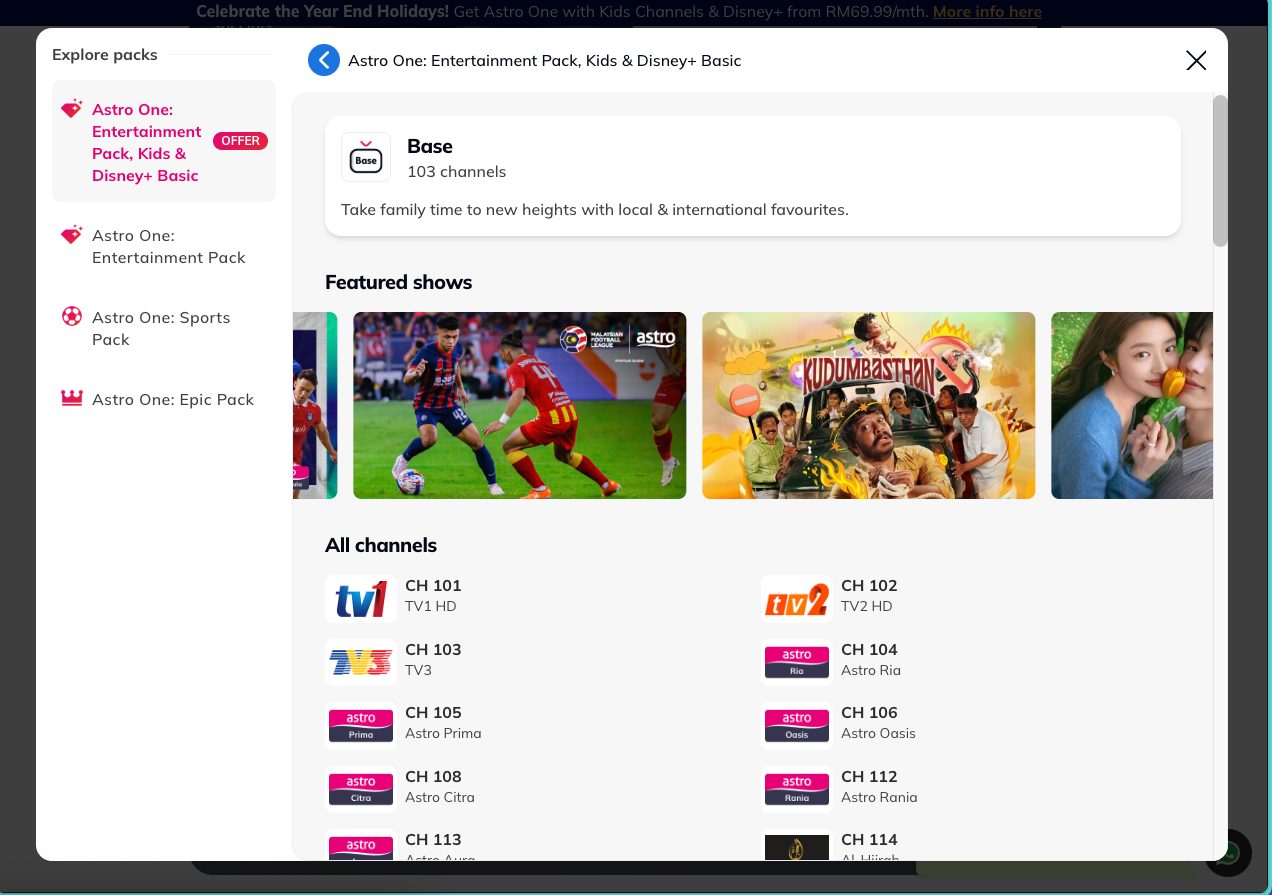The height and width of the screenshot is (895, 1272).
Task: Click the Astro Ria channel logo
Action: pos(796,662)
